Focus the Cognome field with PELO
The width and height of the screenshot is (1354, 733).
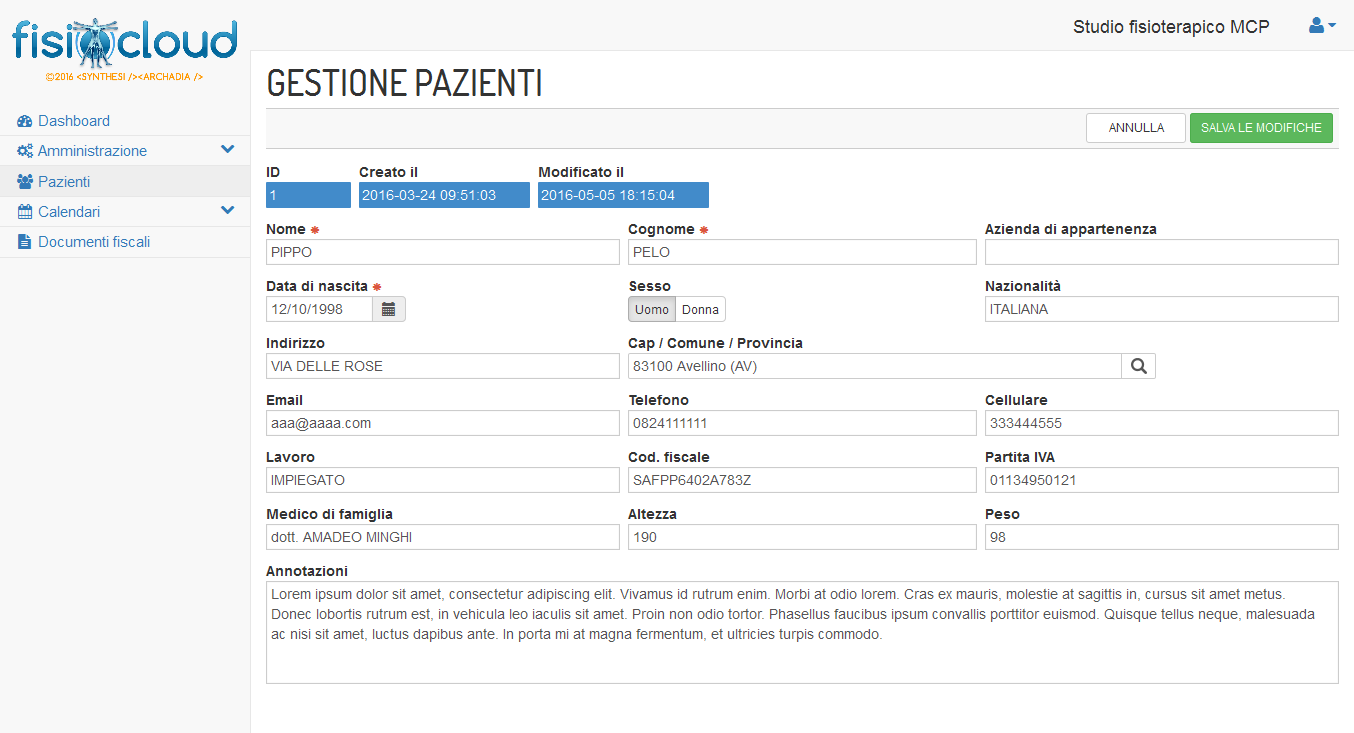pos(802,252)
